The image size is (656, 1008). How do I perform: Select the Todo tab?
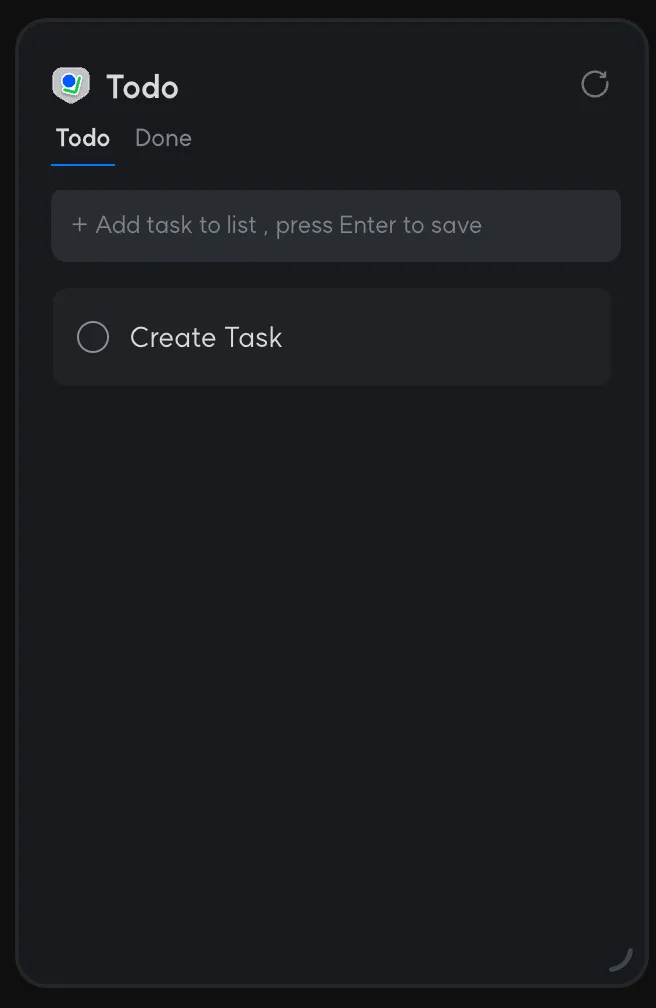83,138
